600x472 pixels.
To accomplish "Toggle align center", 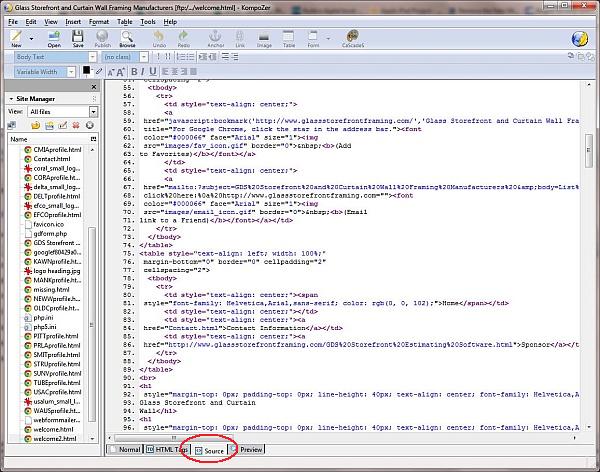I will coord(175,72).
